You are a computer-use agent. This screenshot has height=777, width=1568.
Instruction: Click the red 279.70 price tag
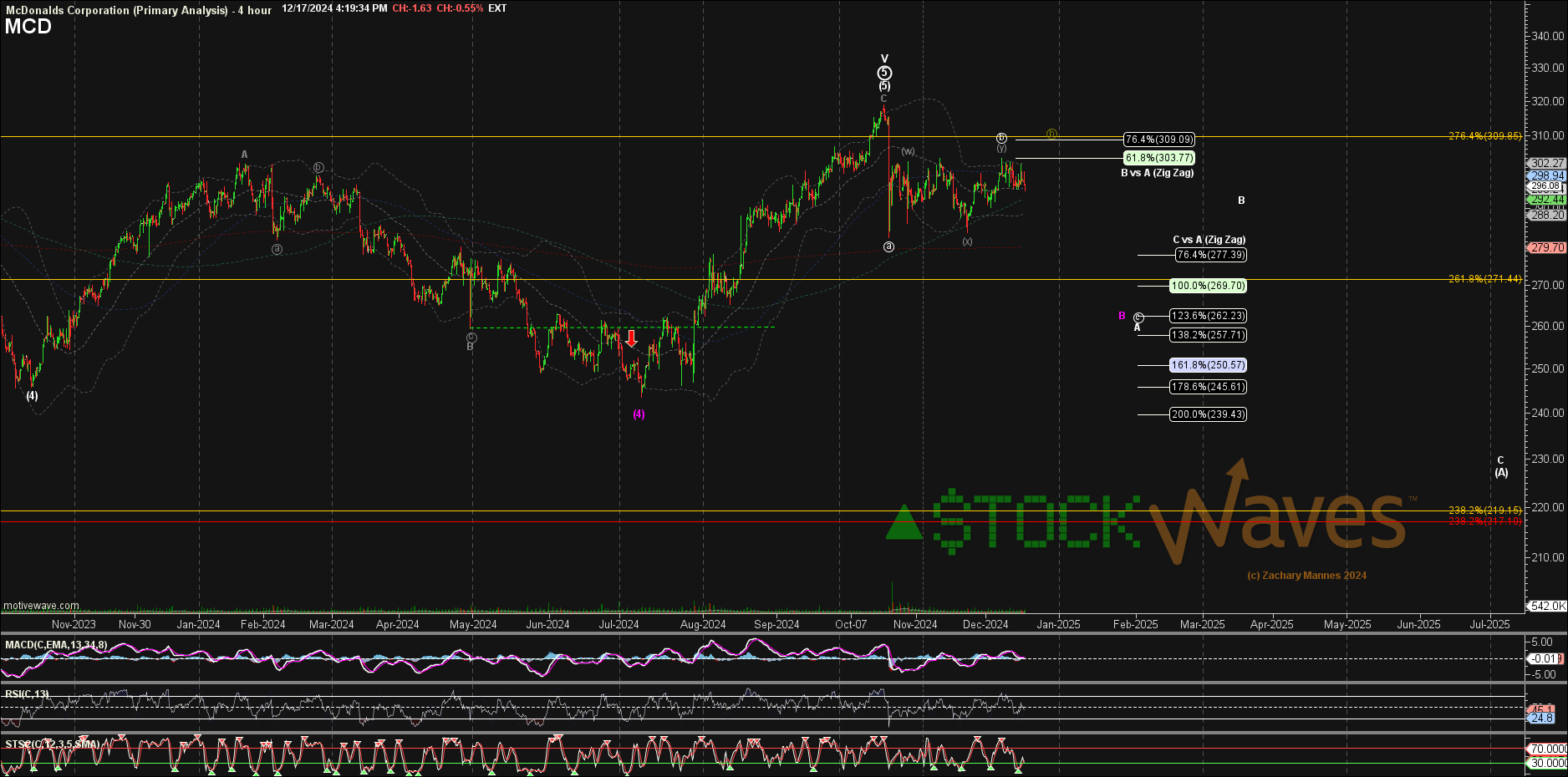[x=1546, y=247]
